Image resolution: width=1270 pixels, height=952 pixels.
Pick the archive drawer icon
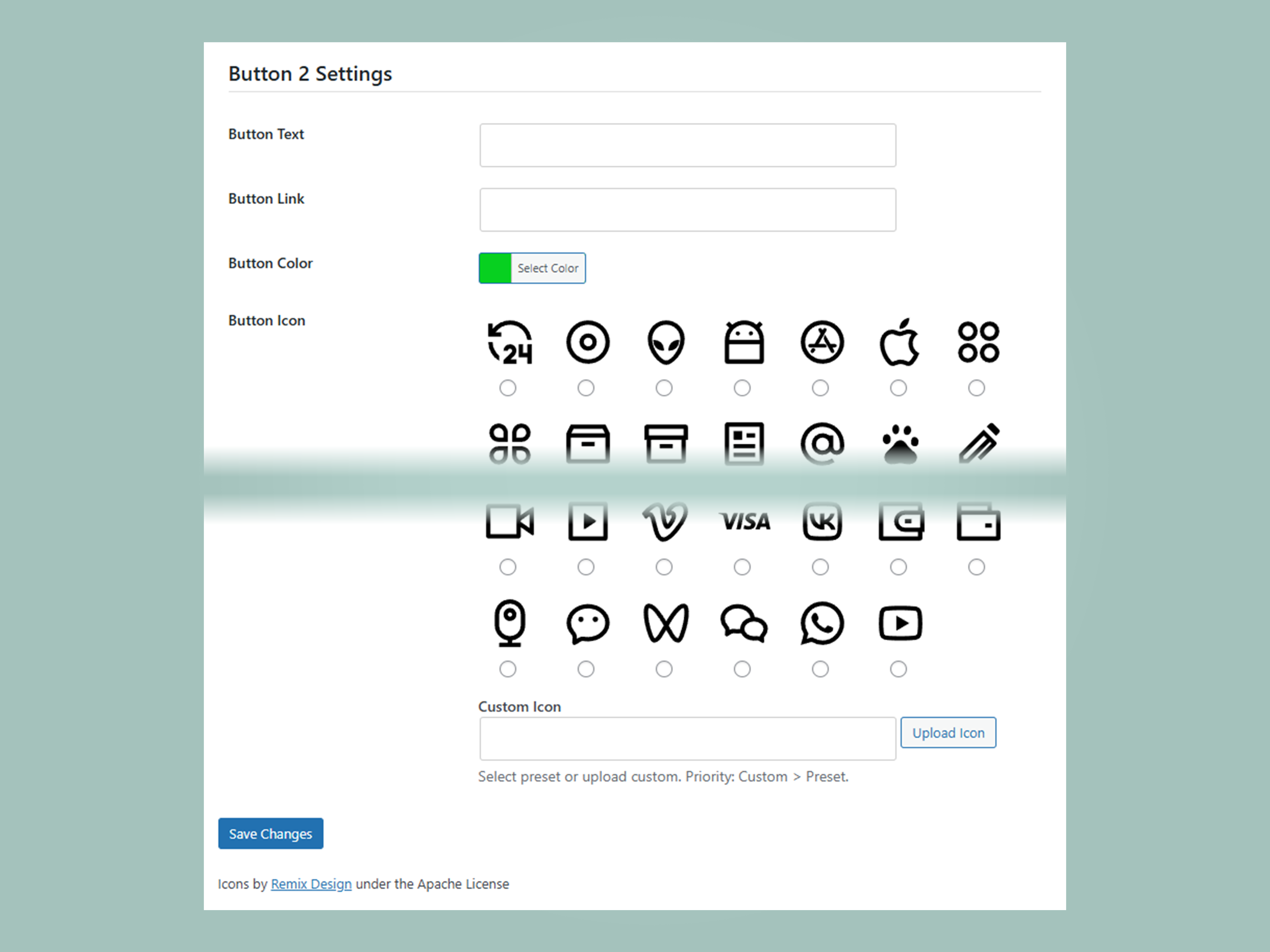(x=665, y=444)
